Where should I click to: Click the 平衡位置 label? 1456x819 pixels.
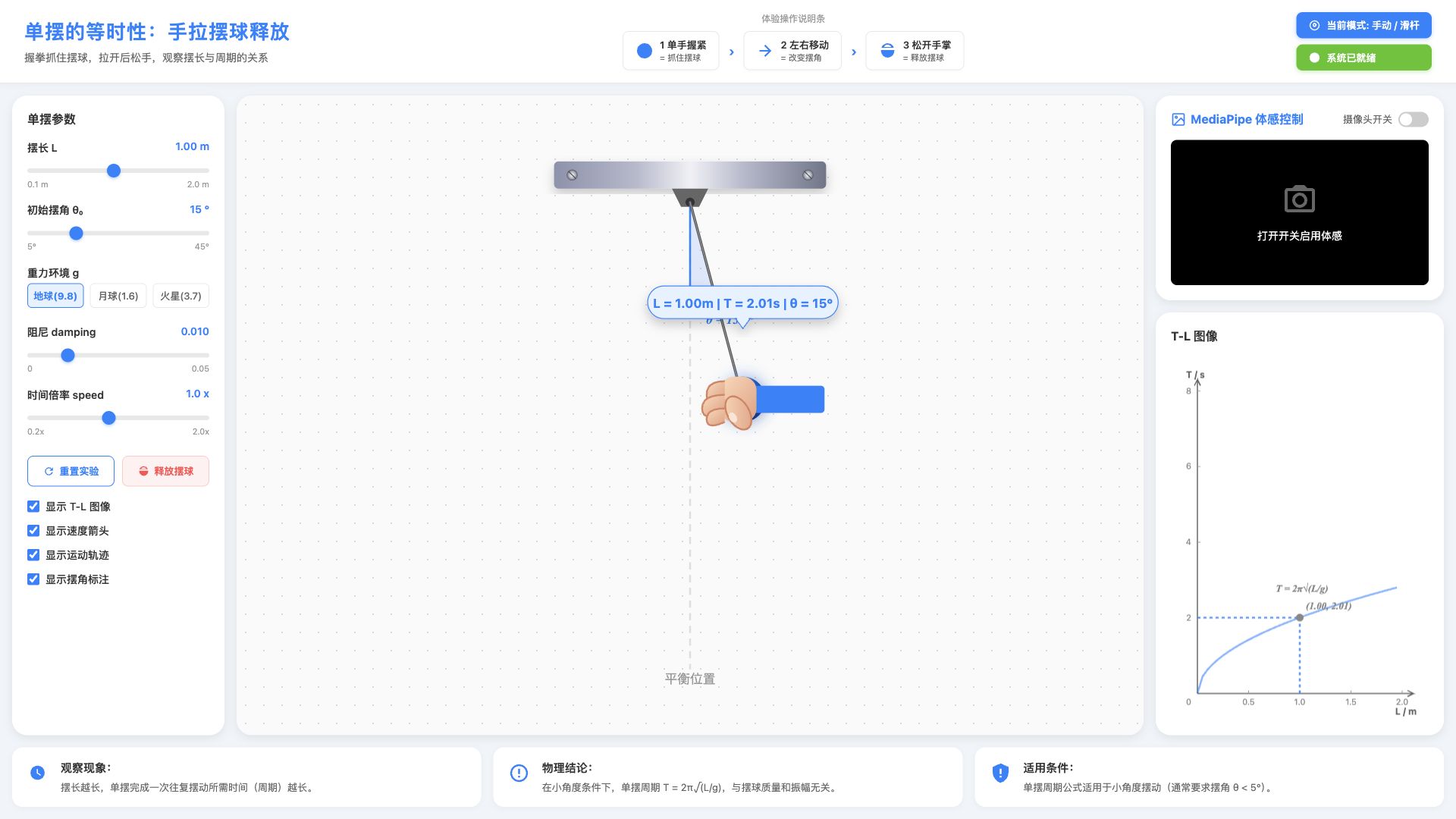pyautogui.click(x=690, y=679)
